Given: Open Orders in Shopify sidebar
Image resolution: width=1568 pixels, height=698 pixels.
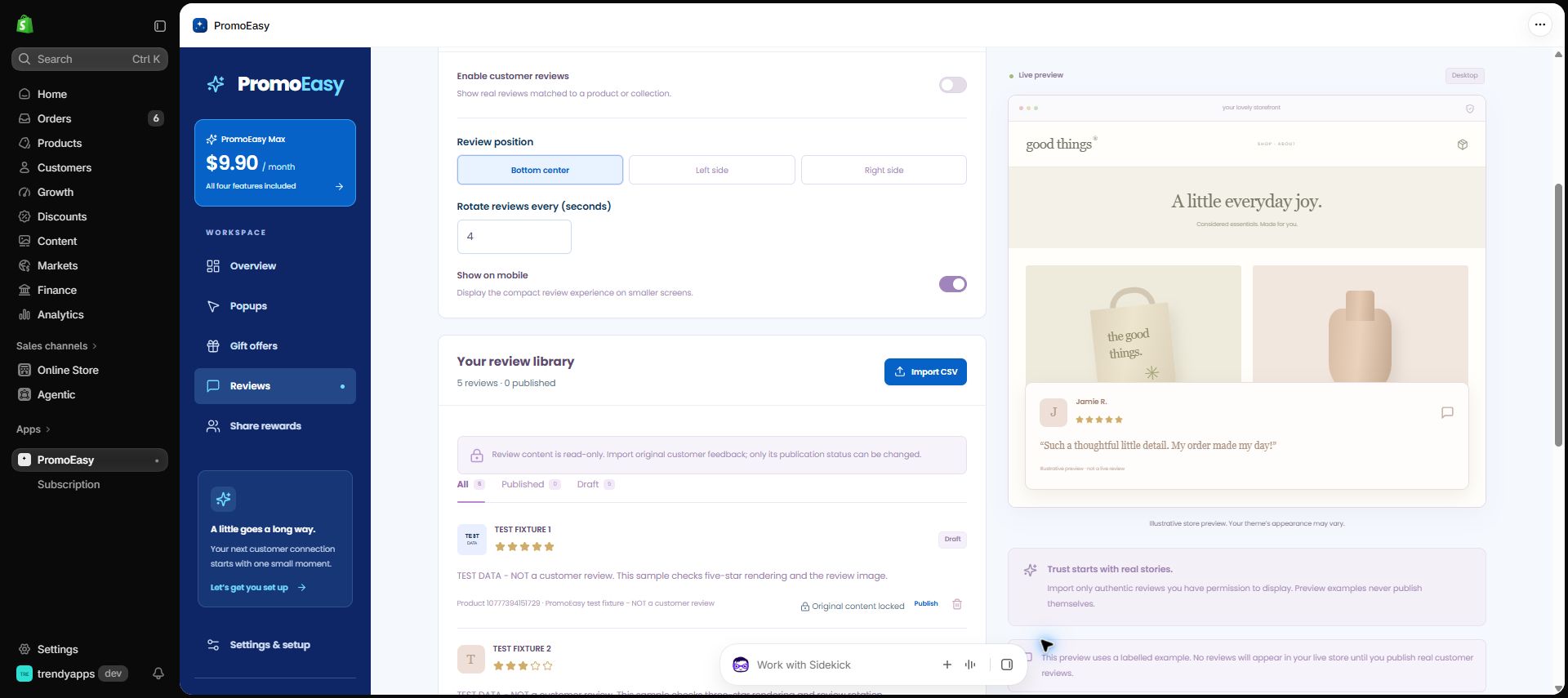Looking at the screenshot, I should (90, 118).
